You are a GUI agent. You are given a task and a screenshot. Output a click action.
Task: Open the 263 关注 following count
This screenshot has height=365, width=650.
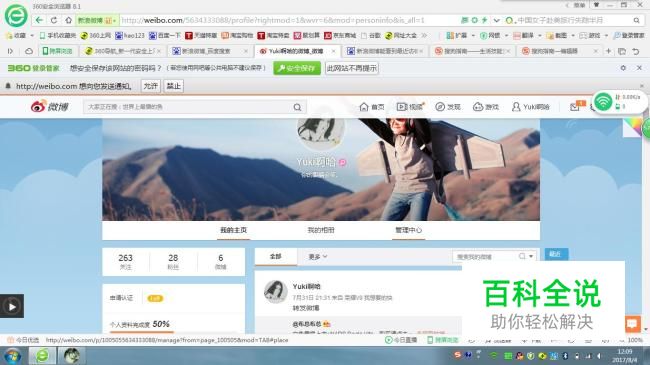(x=126, y=262)
